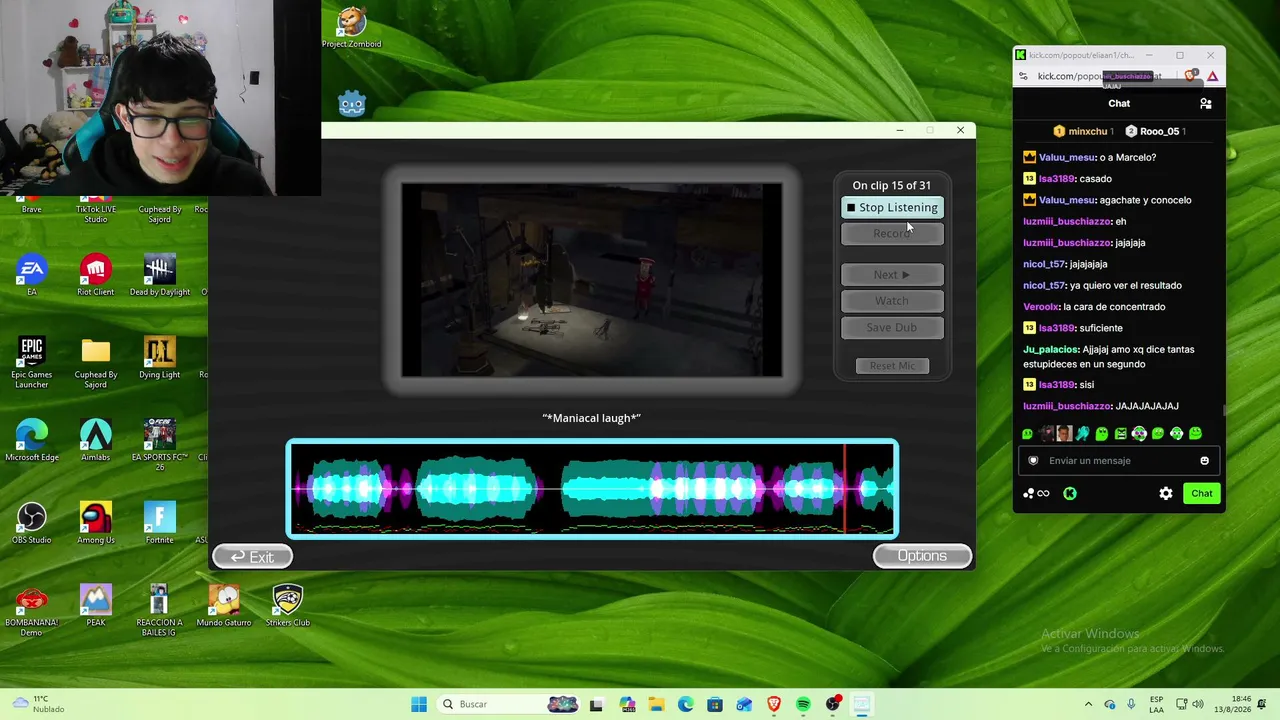Screen dimensions: 1280x720
Task: Open the Options menu
Action: tap(922, 556)
